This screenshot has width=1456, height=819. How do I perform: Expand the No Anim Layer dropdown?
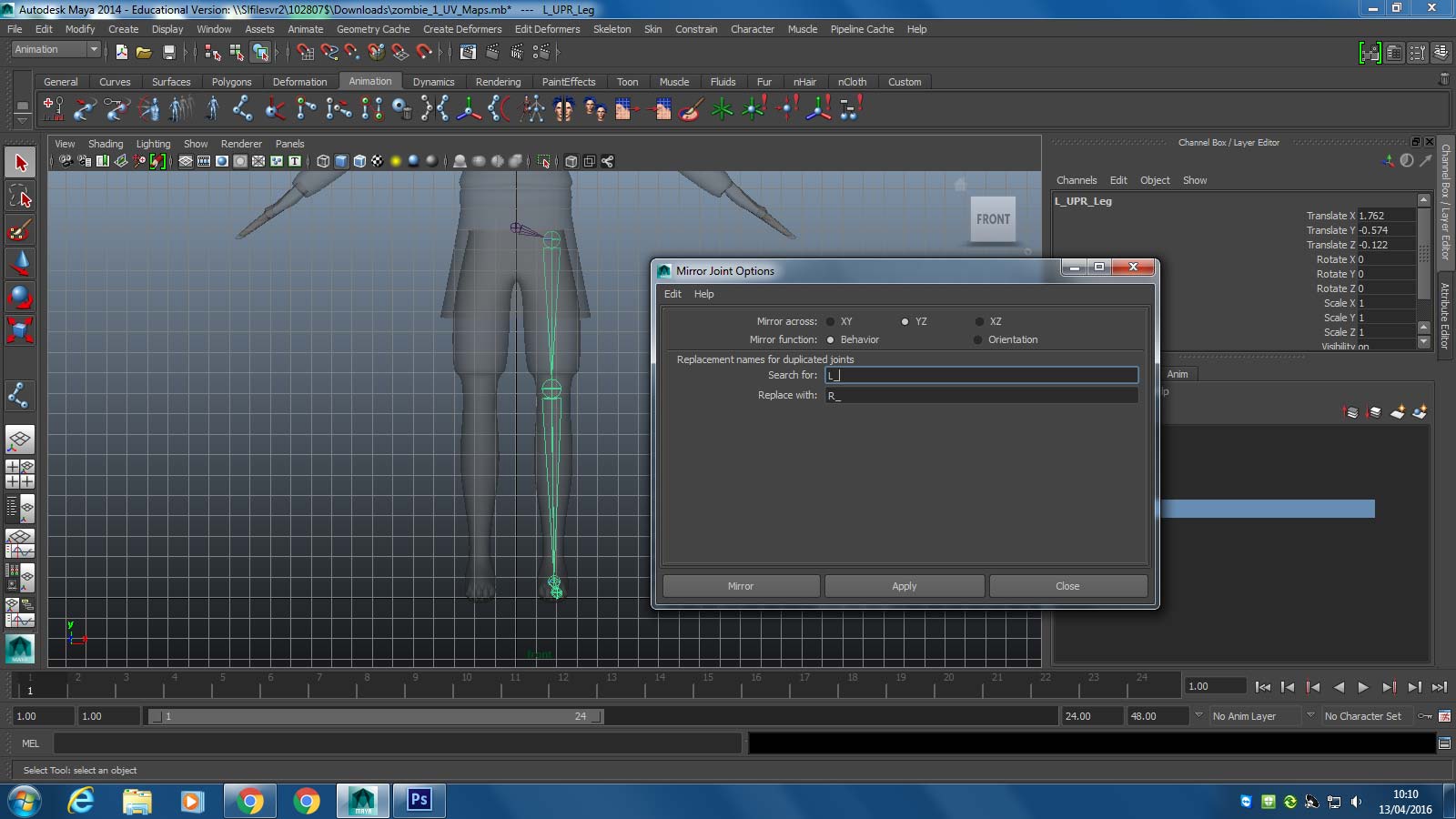coord(1198,715)
